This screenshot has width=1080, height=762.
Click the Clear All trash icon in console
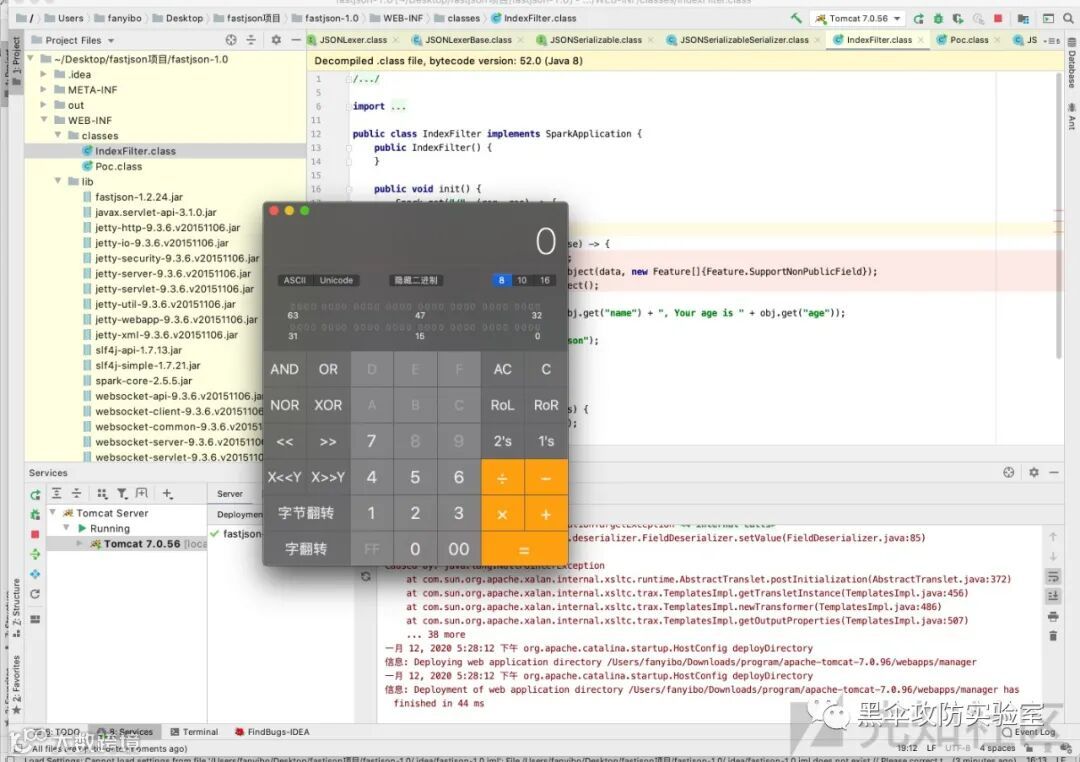point(1053,635)
